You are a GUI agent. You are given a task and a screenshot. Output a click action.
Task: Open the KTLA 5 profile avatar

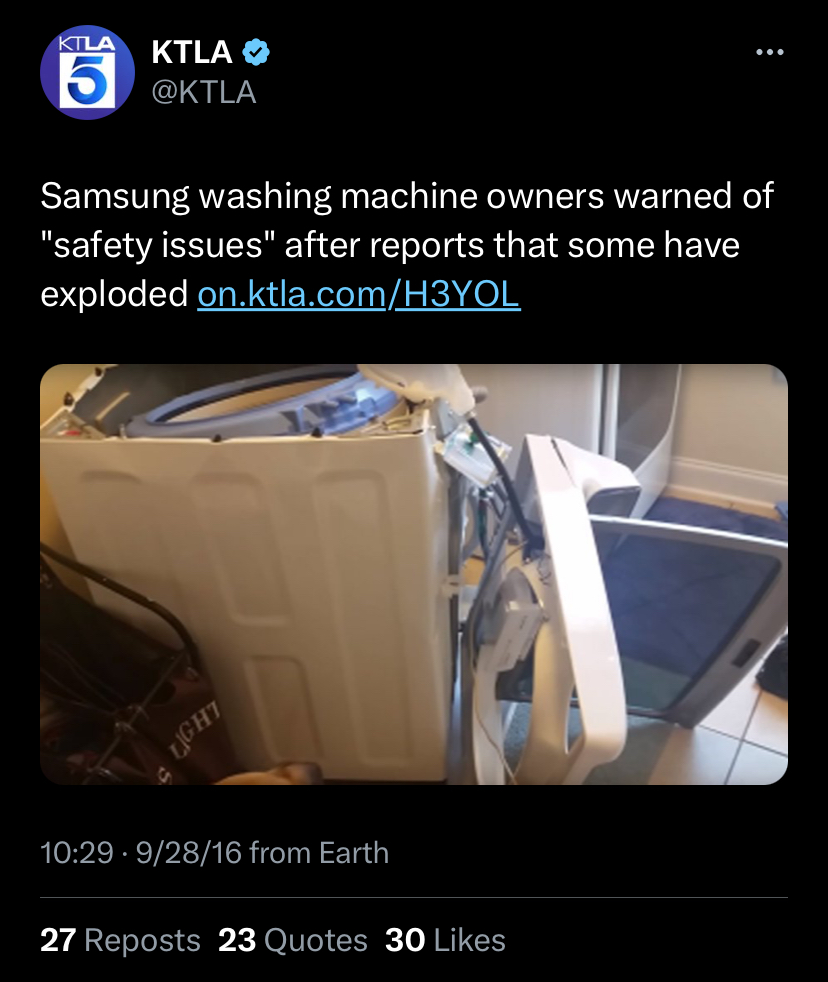coord(87,72)
